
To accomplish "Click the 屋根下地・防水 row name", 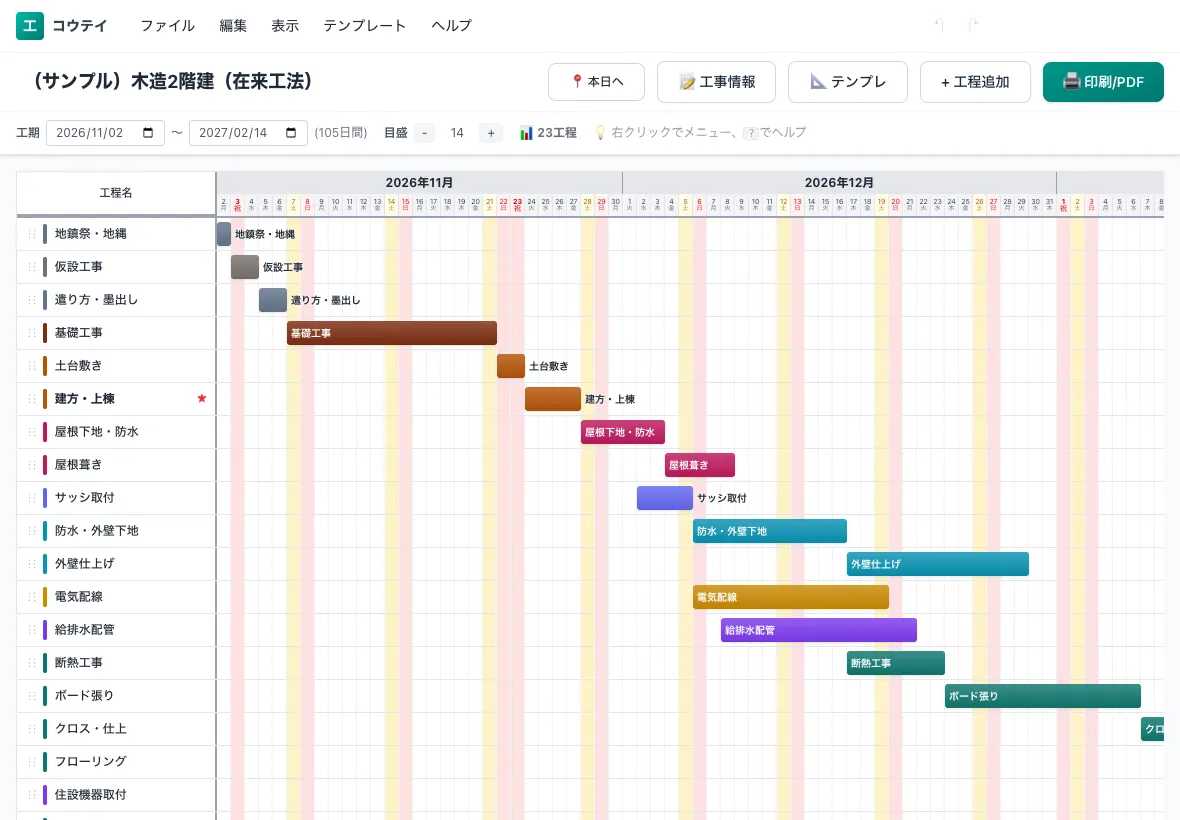I will [x=96, y=432].
